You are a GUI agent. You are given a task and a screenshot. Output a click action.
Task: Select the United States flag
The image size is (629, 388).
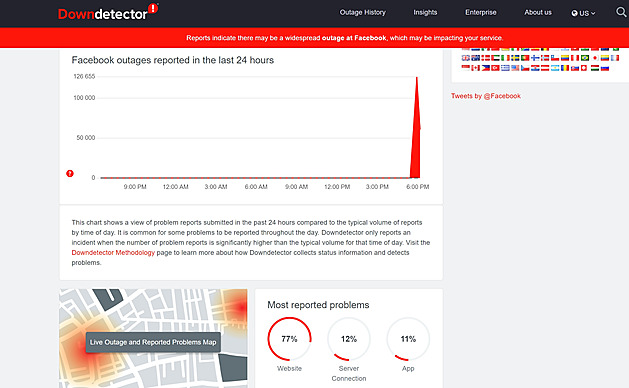pos(515,68)
